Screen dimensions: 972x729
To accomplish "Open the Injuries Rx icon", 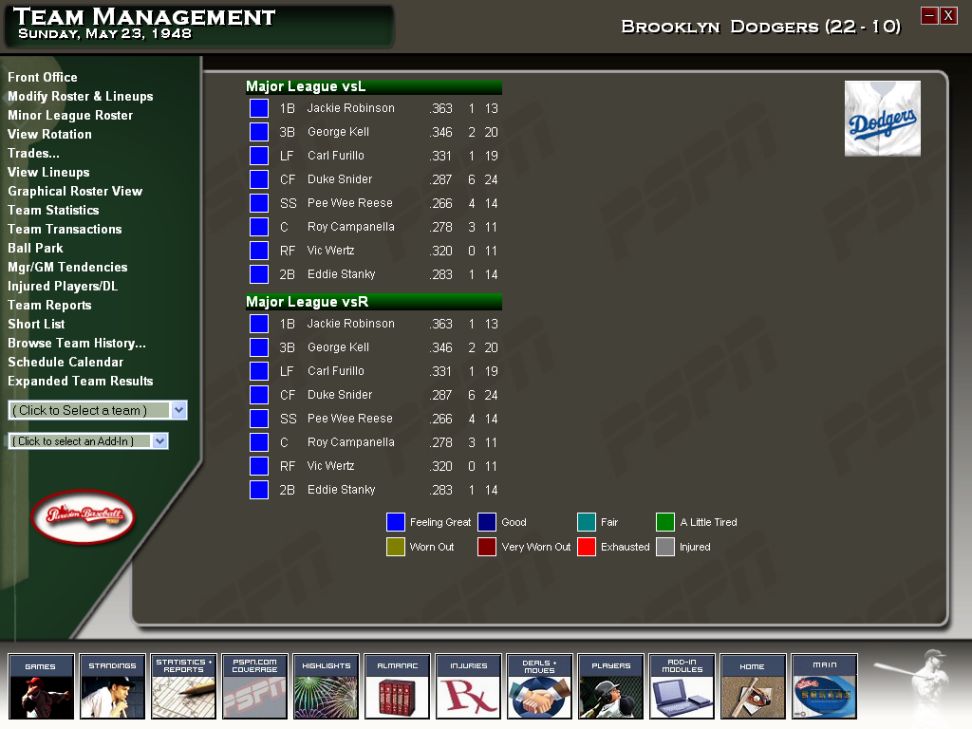I will coord(469,686).
